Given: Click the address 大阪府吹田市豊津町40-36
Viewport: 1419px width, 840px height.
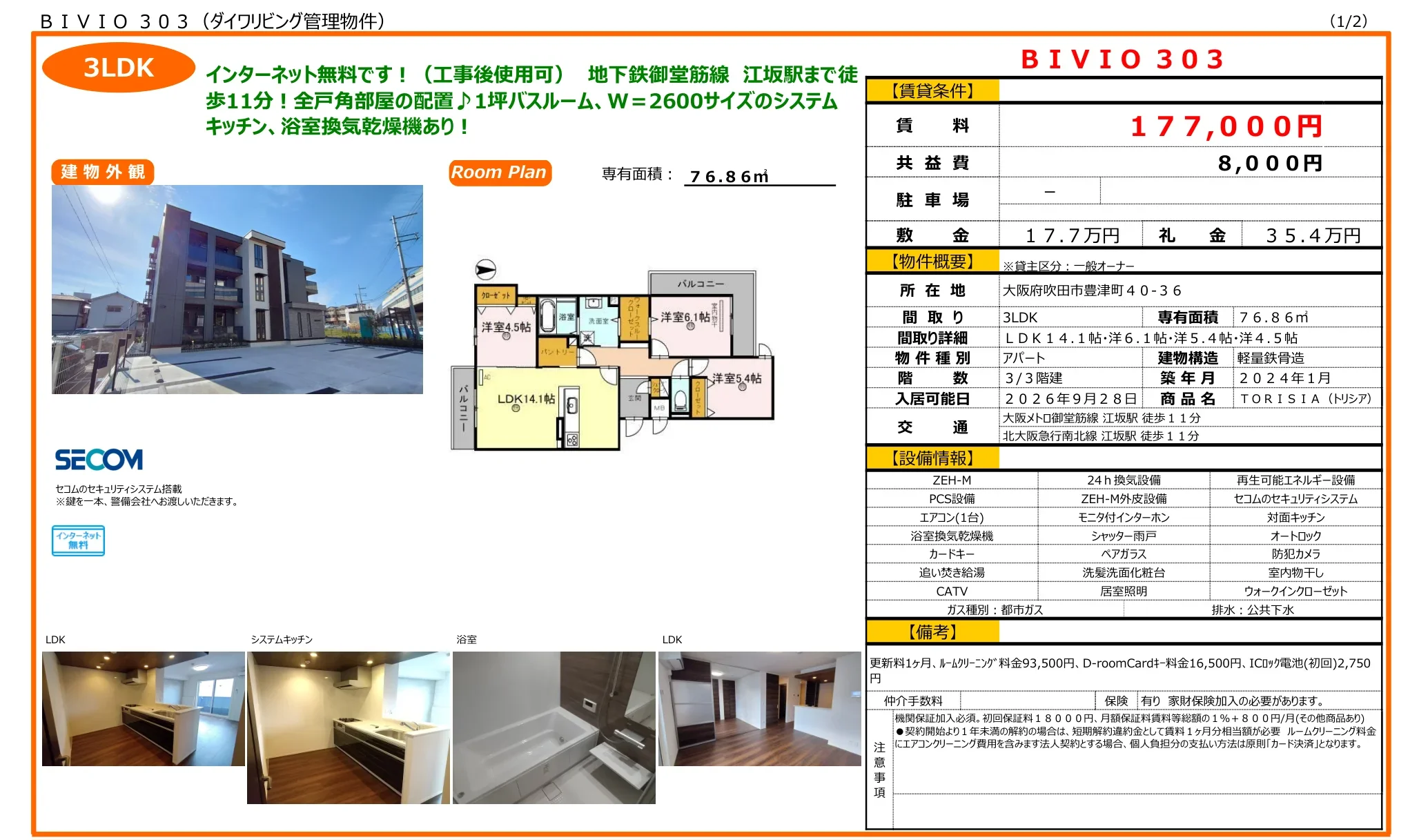Looking at the screenshot, I should coord(1092,291).
